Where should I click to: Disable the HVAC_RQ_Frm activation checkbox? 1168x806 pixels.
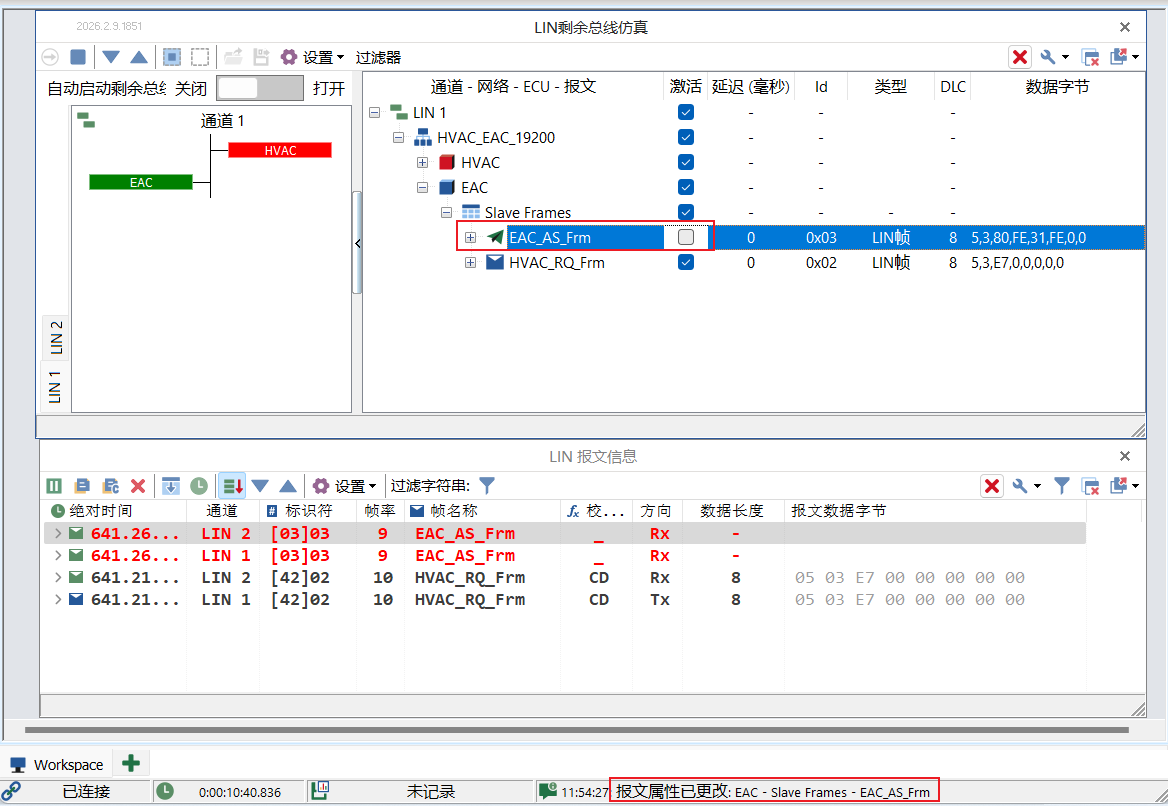click(x=686, y=262)
